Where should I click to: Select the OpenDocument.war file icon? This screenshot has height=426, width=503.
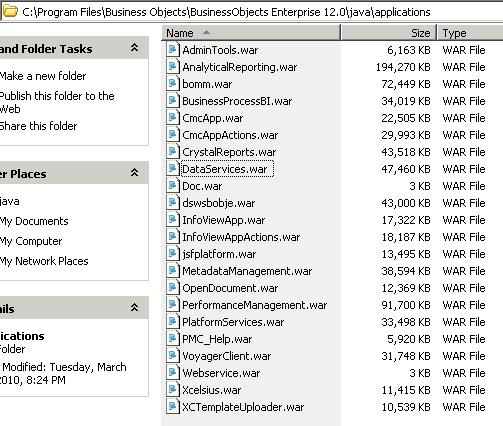pos(173,288)
